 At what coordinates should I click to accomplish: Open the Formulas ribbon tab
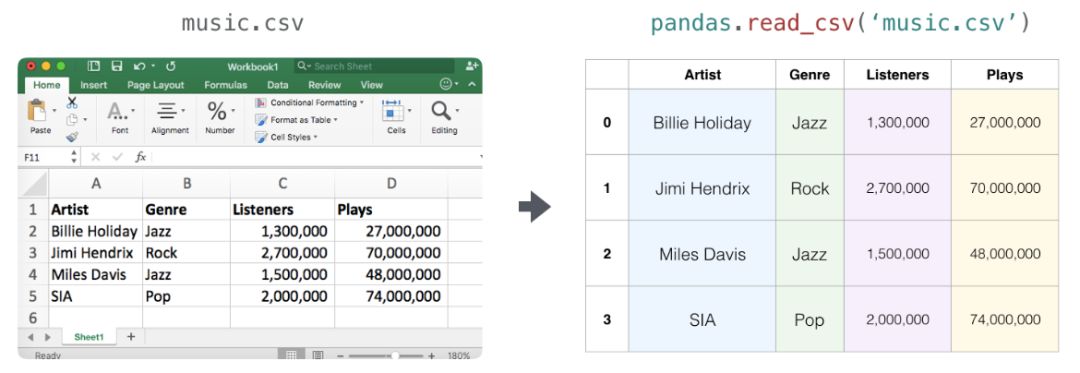tap(225, 85)
